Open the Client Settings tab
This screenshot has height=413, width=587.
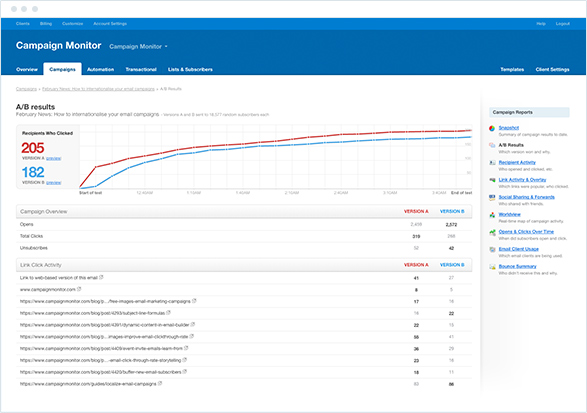(x=552, y=69)
